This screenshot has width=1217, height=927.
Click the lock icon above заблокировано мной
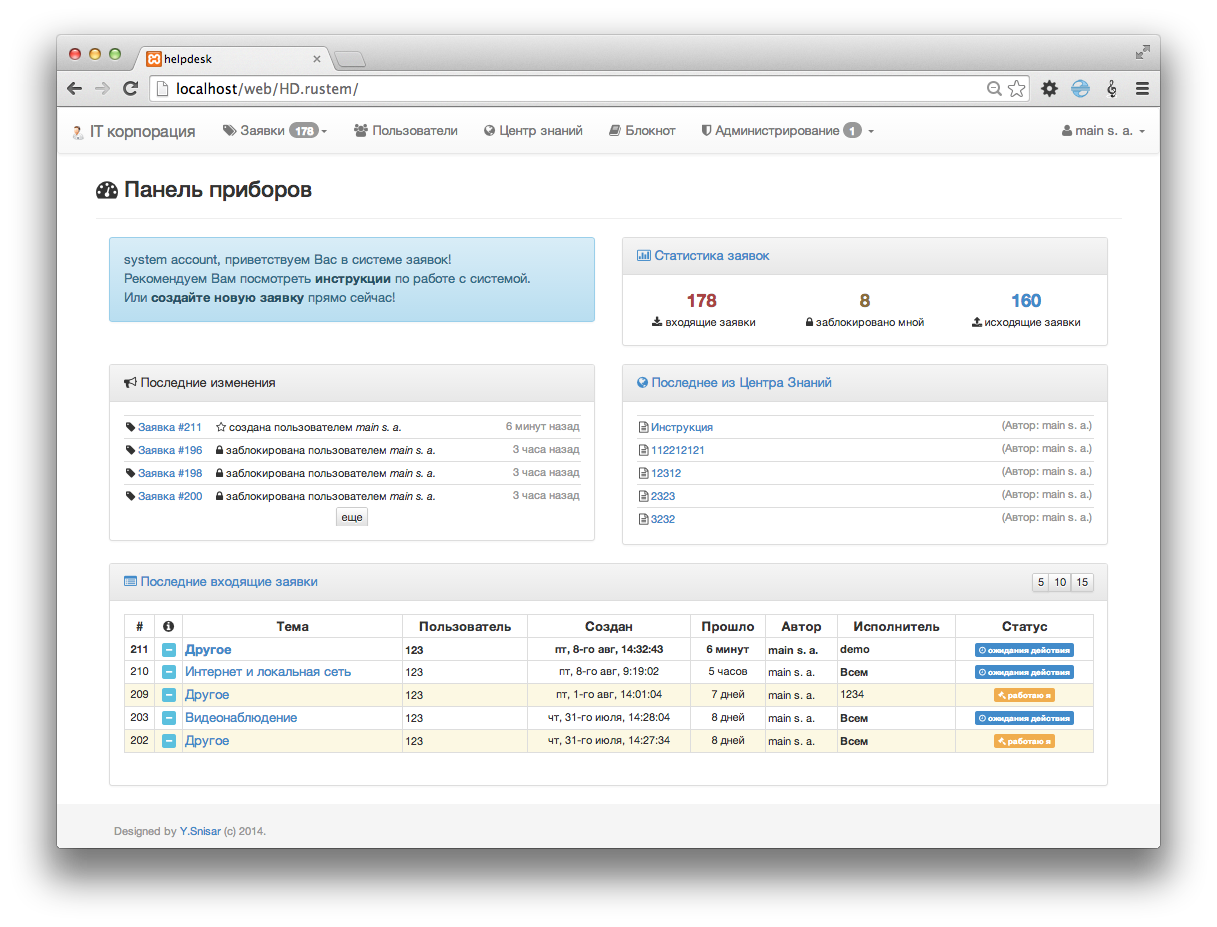tap(809, 323)
